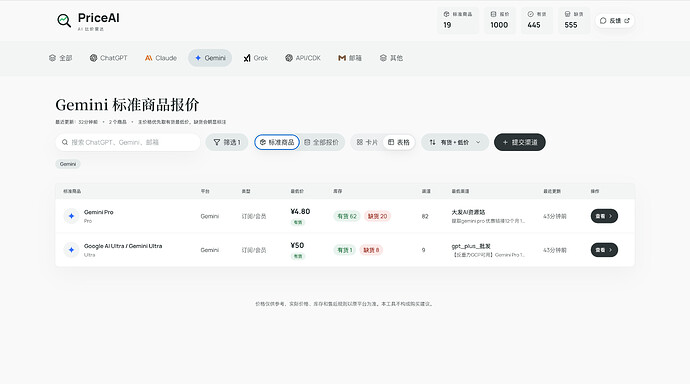Click the 大发AI资源站 channel name

point(468,212)
